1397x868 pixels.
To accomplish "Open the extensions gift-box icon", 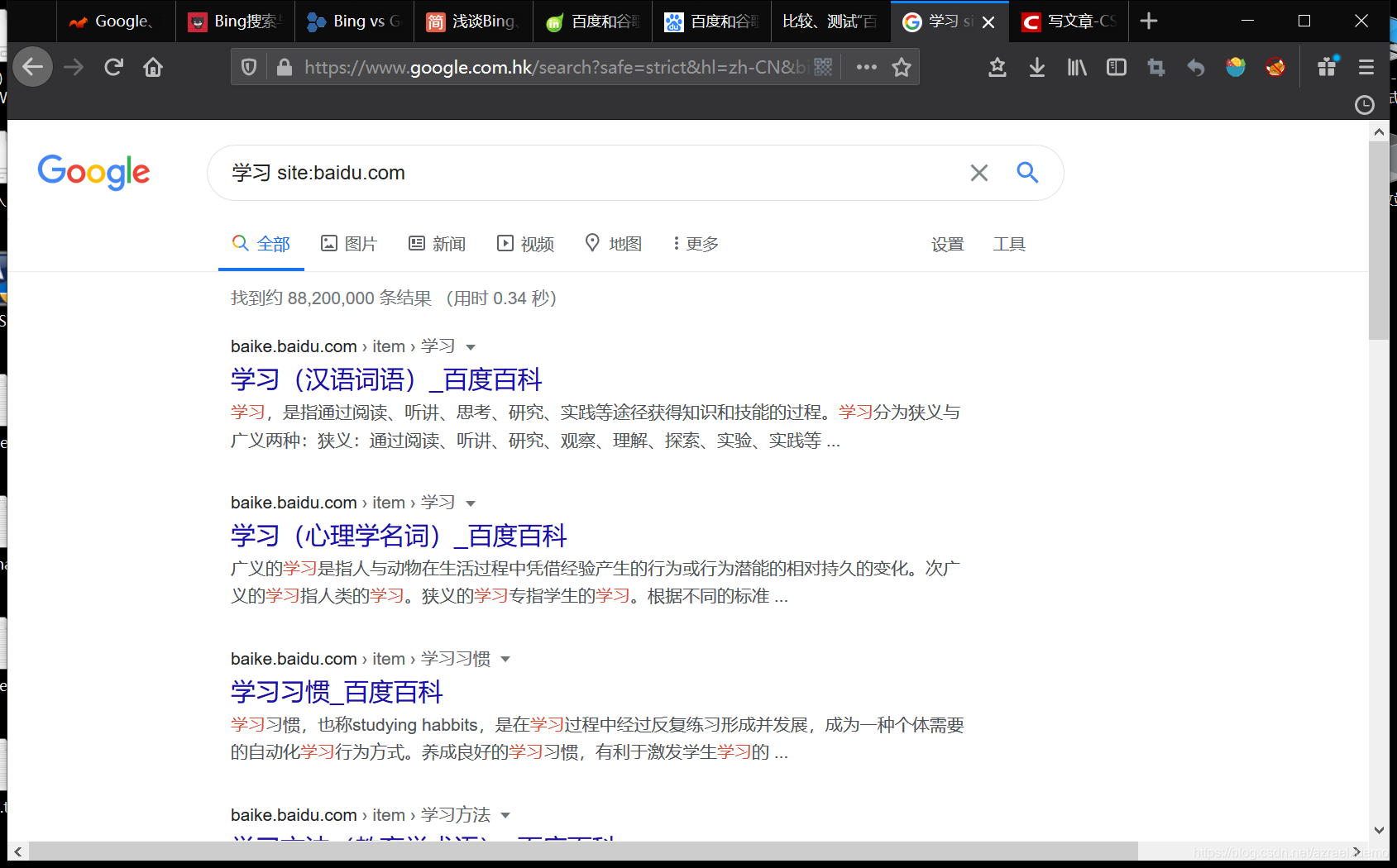I will click(x=1328, y=67).
